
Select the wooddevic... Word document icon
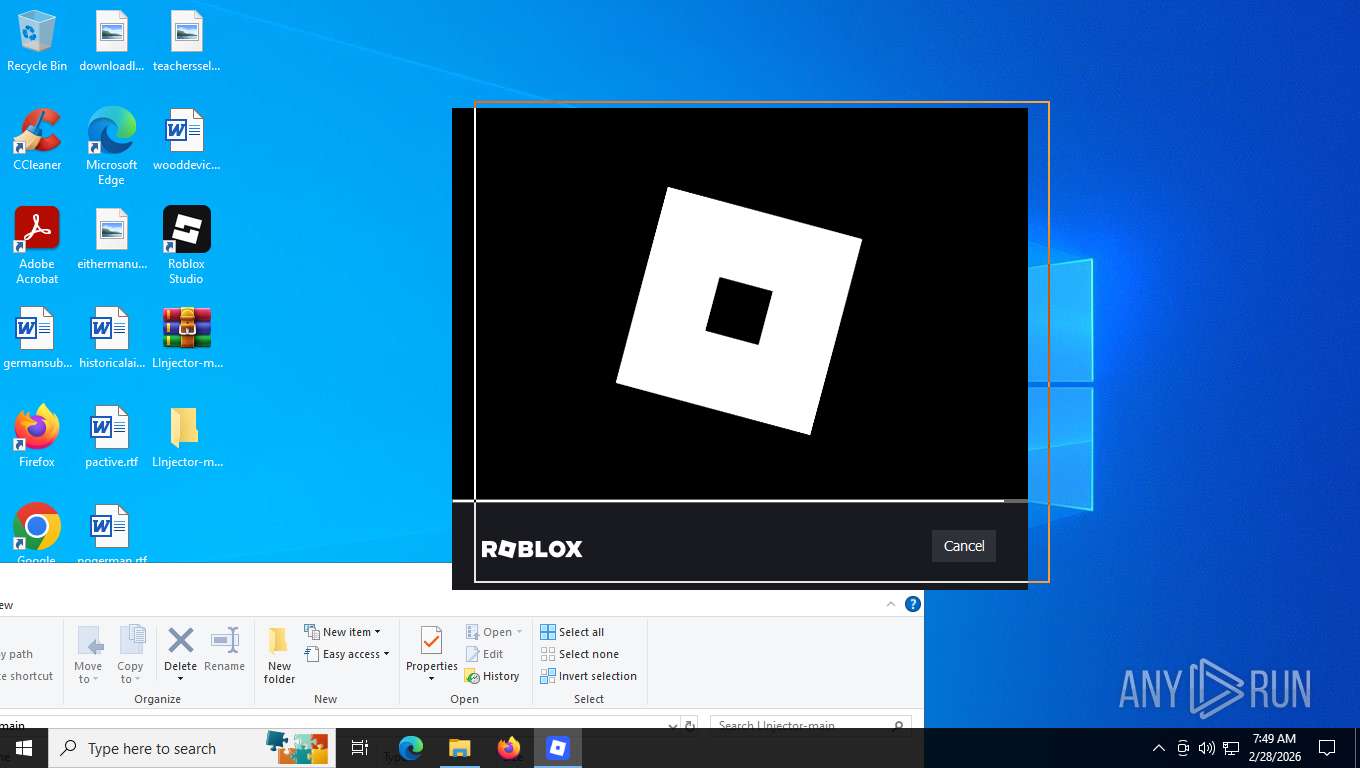coord(186,140)
